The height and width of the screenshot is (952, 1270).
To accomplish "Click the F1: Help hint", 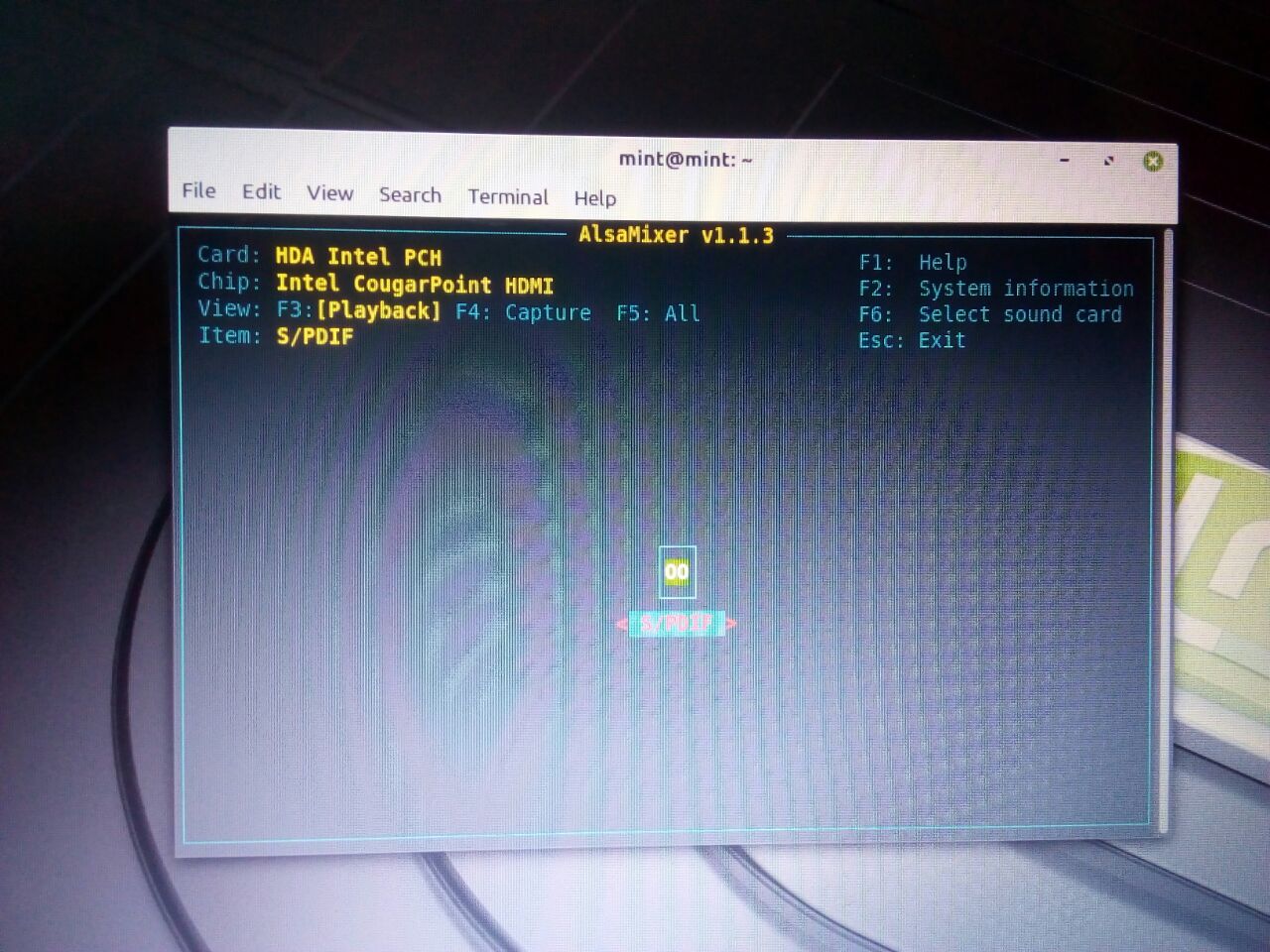I will click(913, 263).
